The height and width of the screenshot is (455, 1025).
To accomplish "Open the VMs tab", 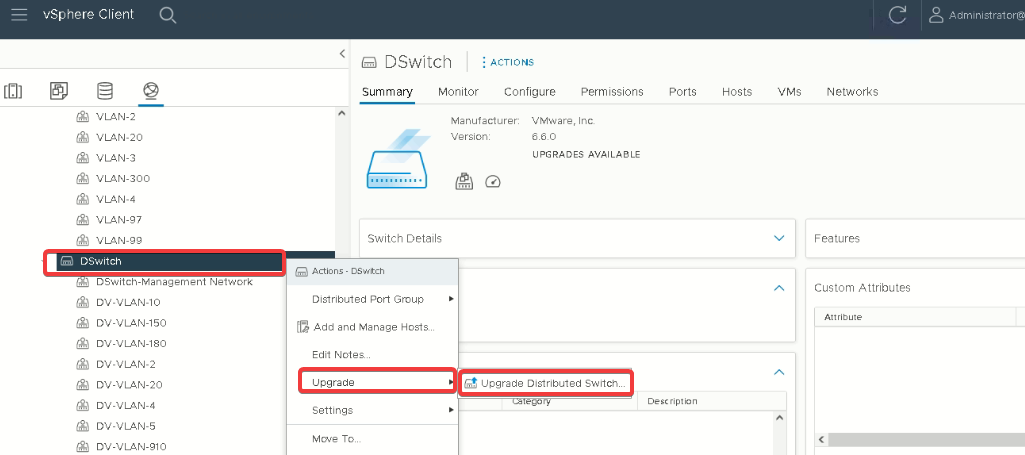I will pos(789,92).
